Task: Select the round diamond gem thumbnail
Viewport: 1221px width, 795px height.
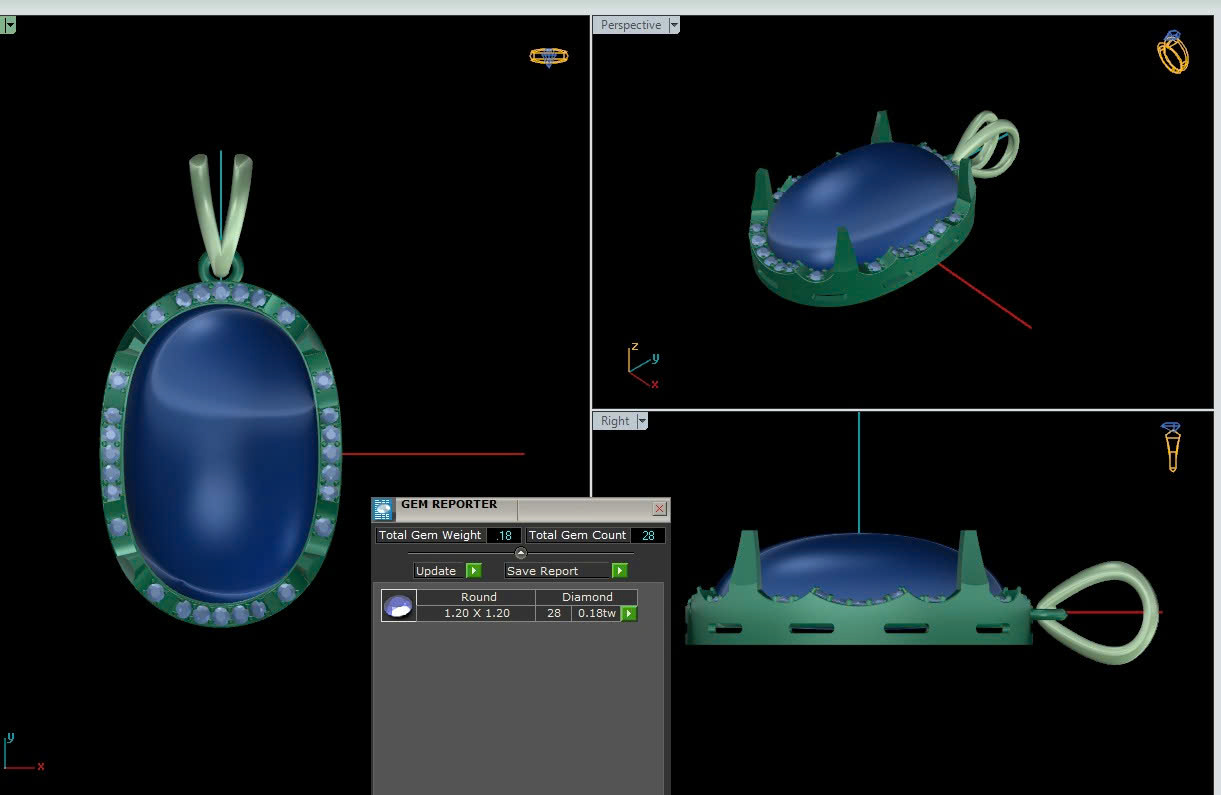Action: (399, 605)
